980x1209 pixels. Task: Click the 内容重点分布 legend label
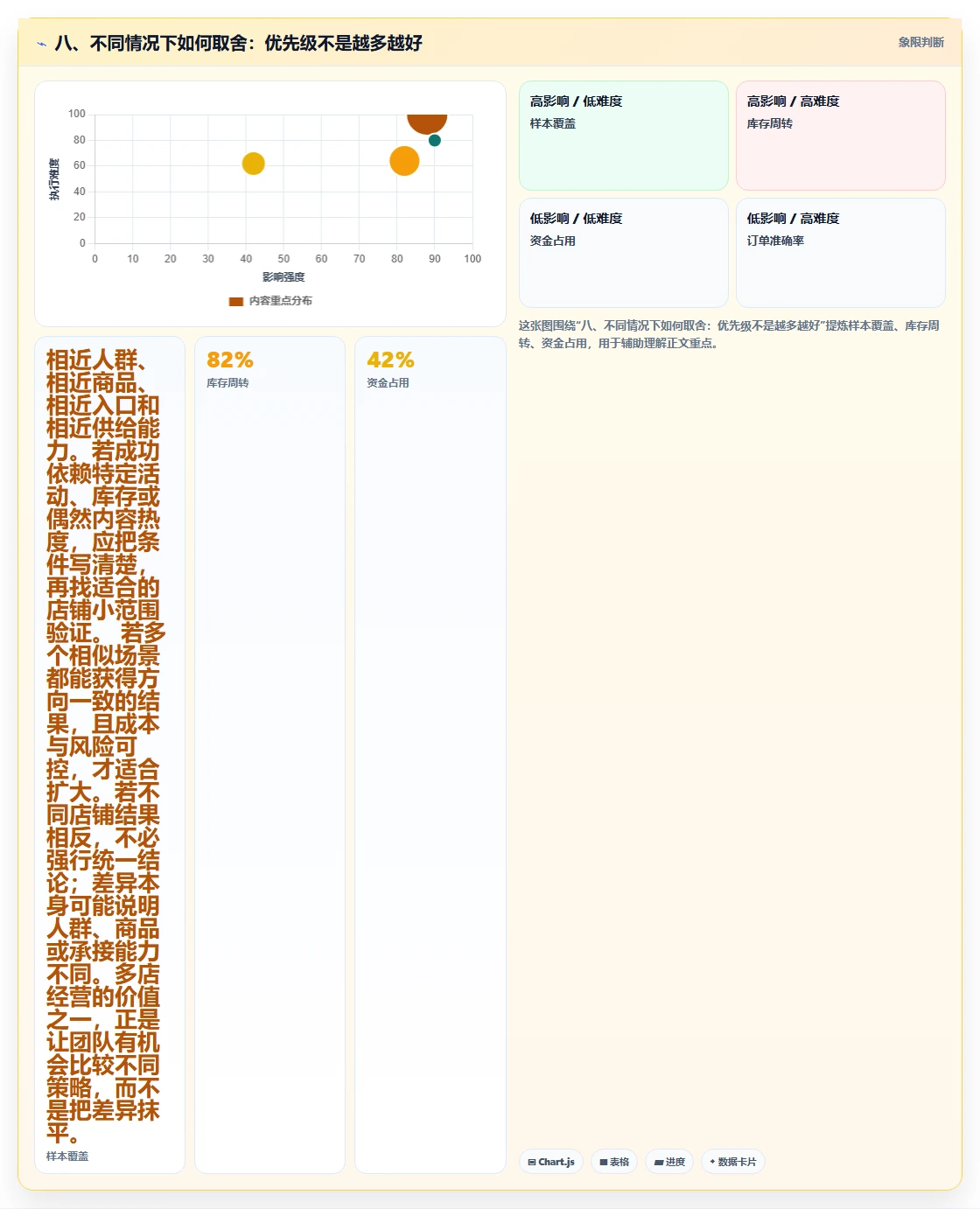click(280, 301)
